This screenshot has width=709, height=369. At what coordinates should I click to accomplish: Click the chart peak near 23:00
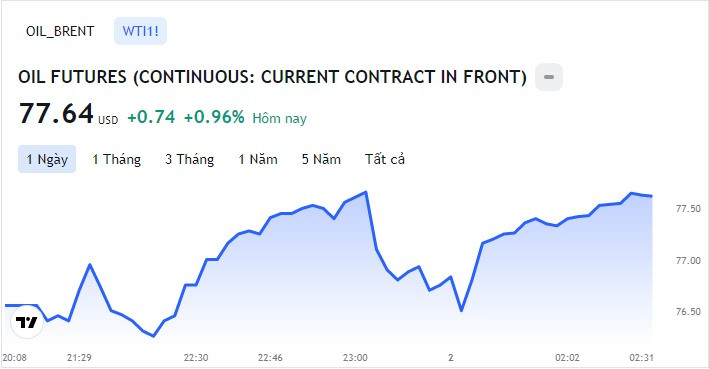(x=366, y=192)
